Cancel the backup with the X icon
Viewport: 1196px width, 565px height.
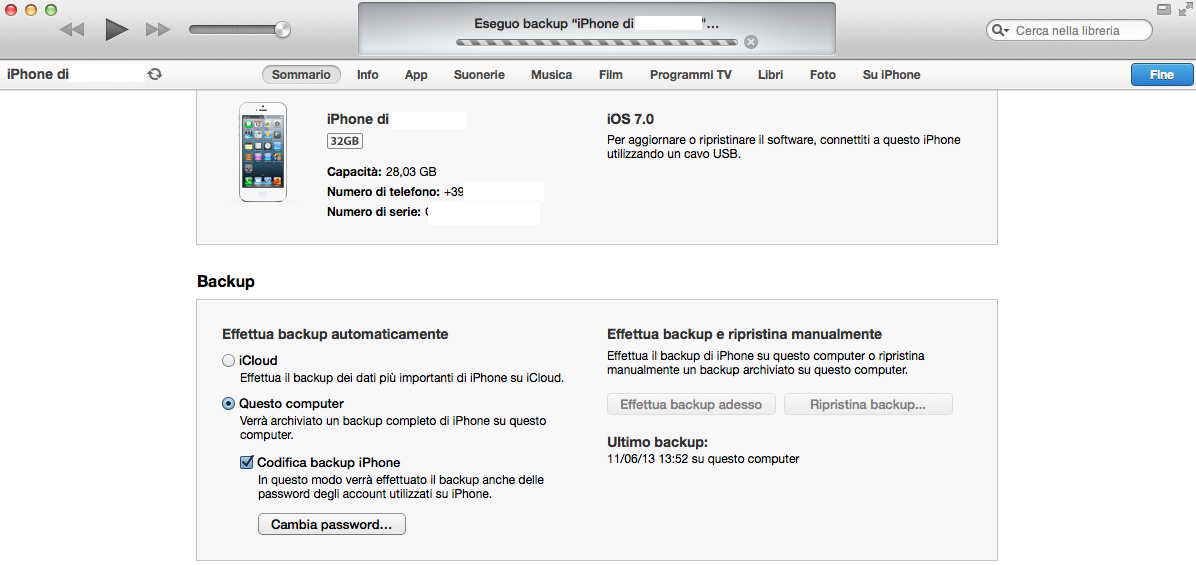pyautogui.click(x=751, y=42)
